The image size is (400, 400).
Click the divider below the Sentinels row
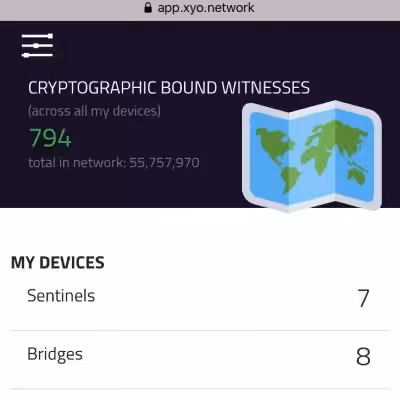pyautogui.click(x=200, y=330)
